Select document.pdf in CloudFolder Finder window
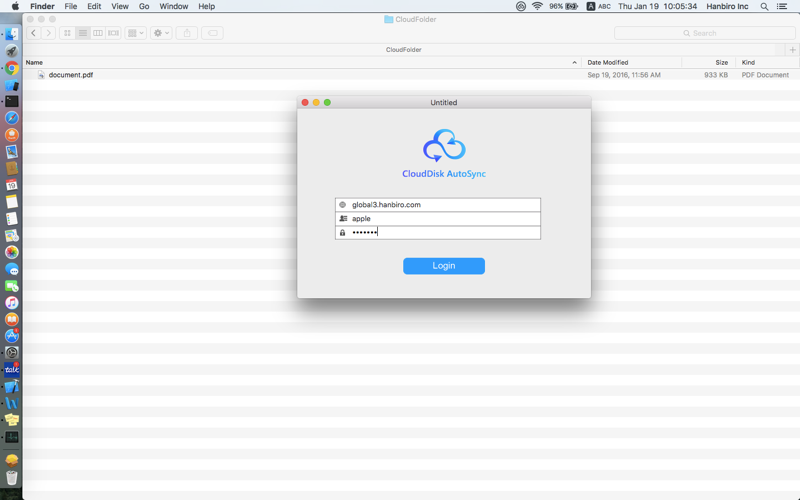 click(x=70, y=75)
